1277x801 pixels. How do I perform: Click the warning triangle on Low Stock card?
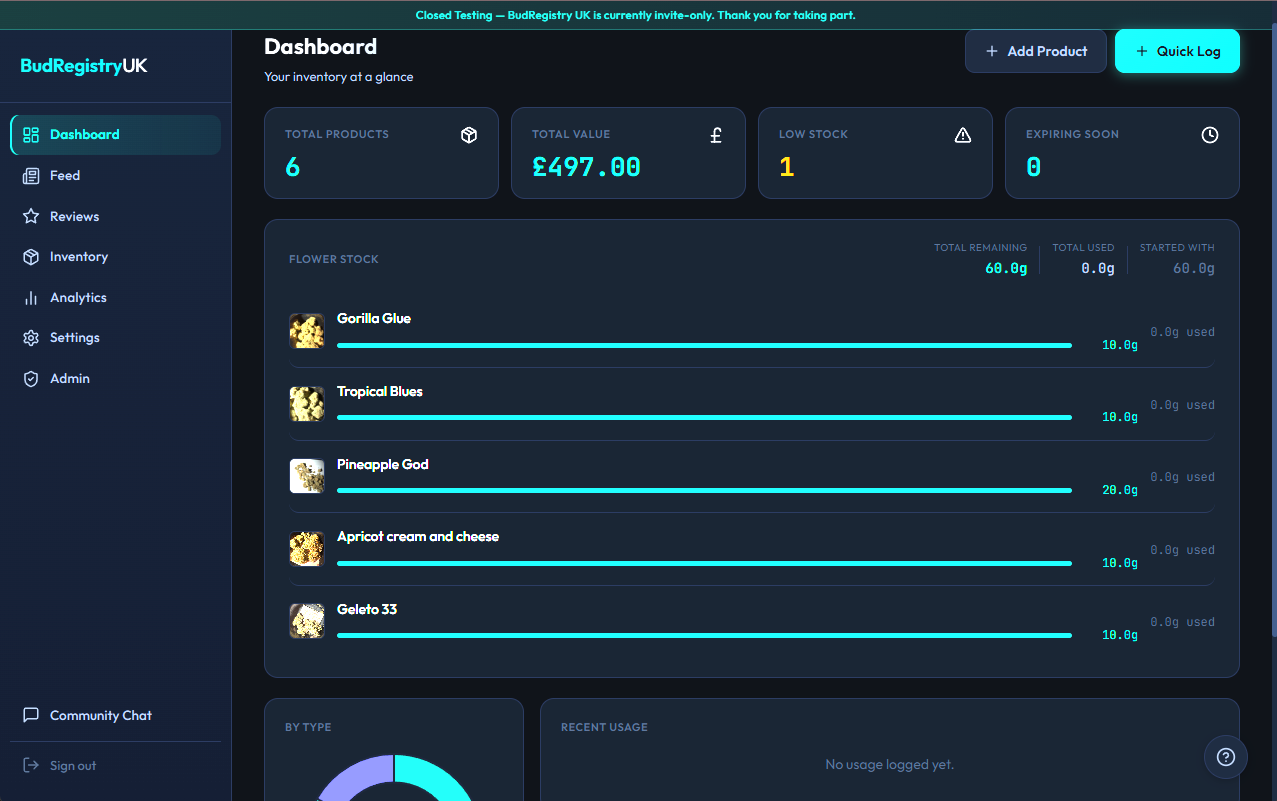click(x=962, y=134)
